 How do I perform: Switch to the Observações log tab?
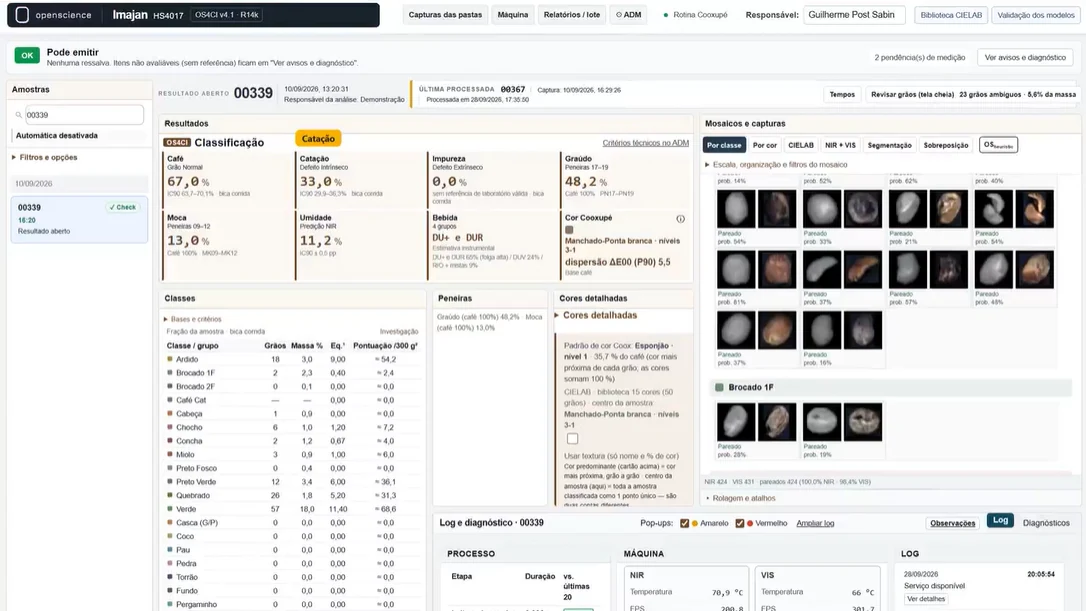tap(952, 523)
